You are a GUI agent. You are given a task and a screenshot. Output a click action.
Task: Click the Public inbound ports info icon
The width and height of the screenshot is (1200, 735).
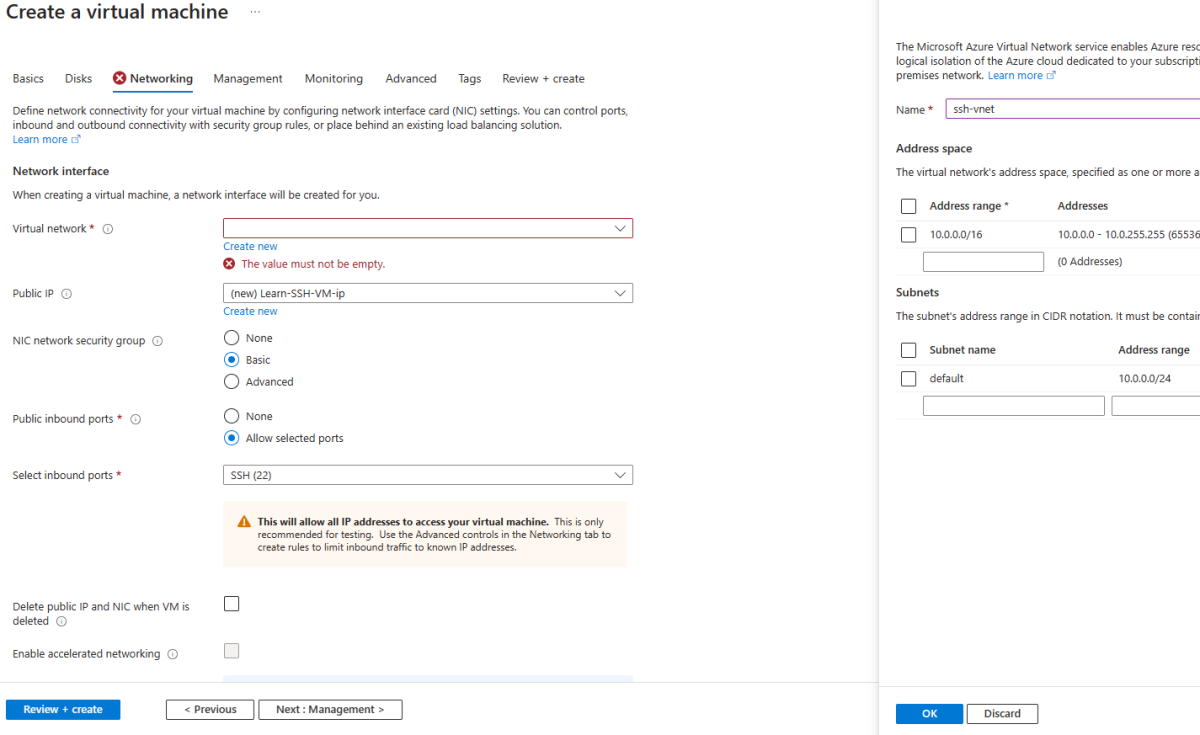(x=135, y=419)
